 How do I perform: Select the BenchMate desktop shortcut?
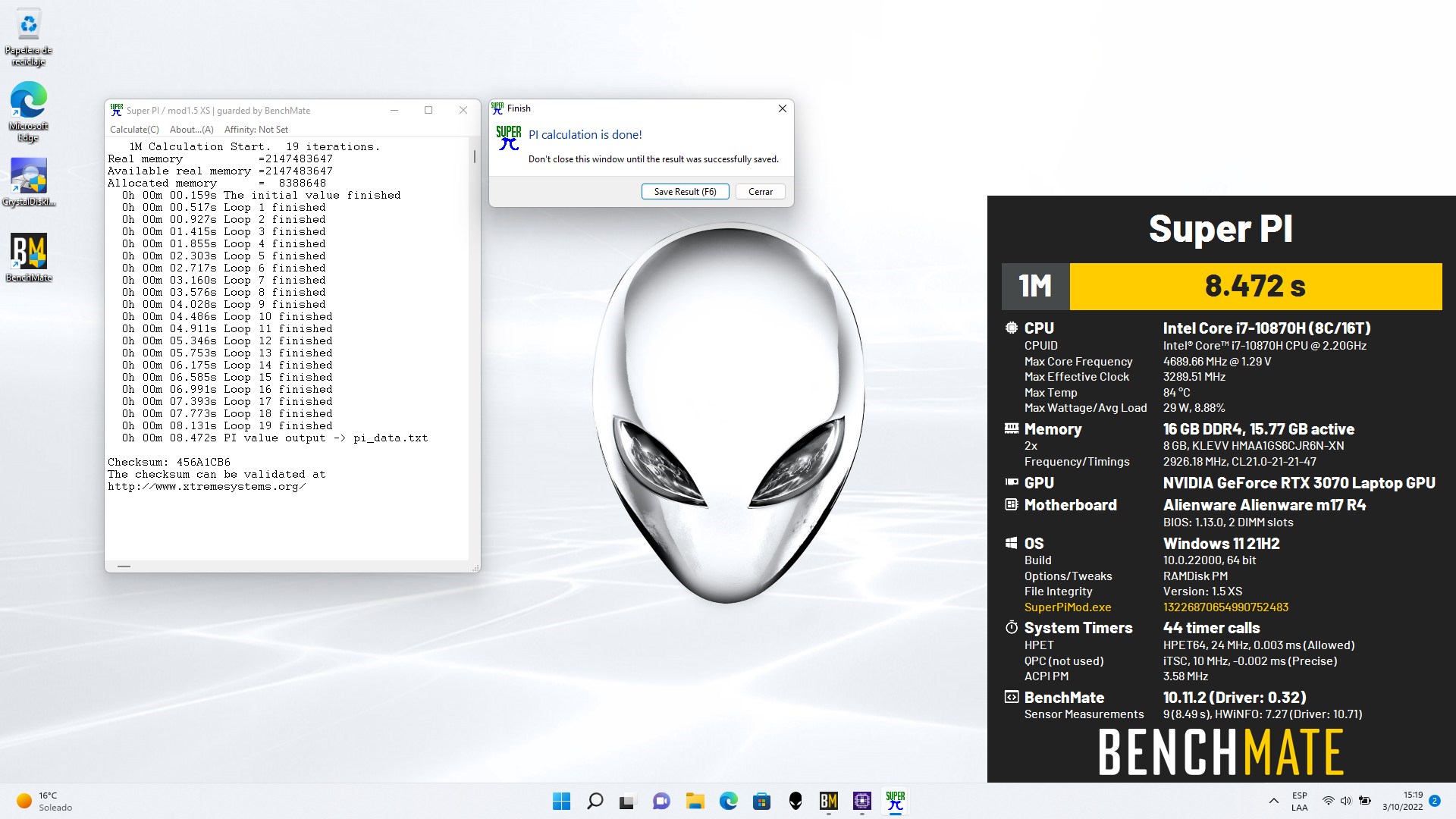(x=29, y=258)
